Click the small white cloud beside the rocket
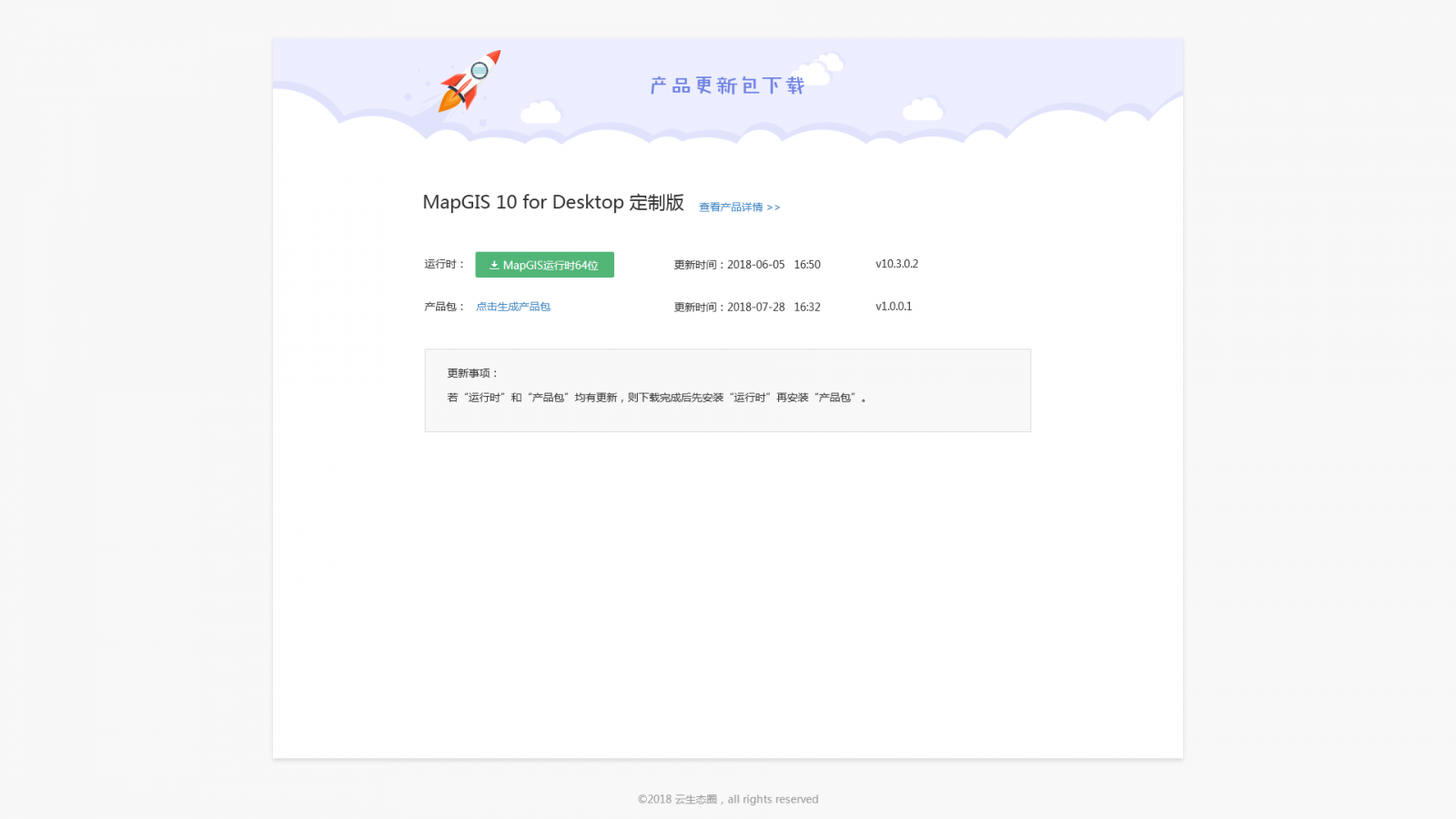 coord(541,113)
